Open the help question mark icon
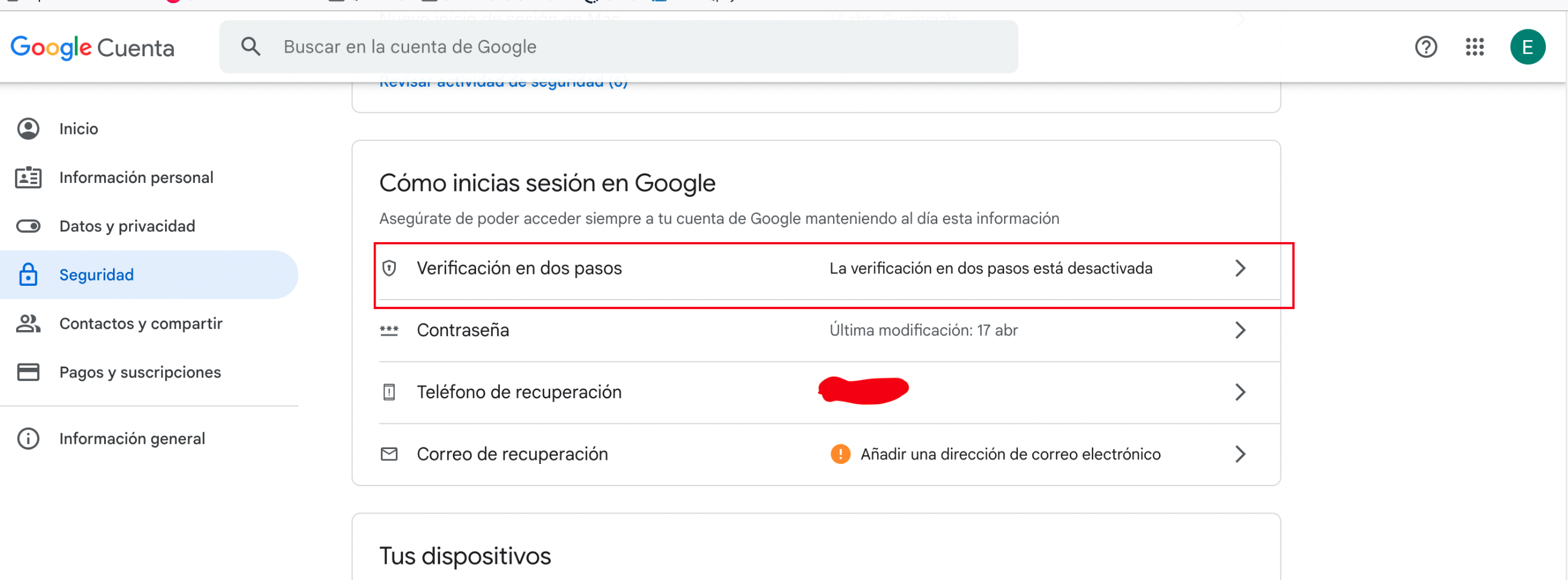This screenshot has height=580, width=1568. (1426, 47)
